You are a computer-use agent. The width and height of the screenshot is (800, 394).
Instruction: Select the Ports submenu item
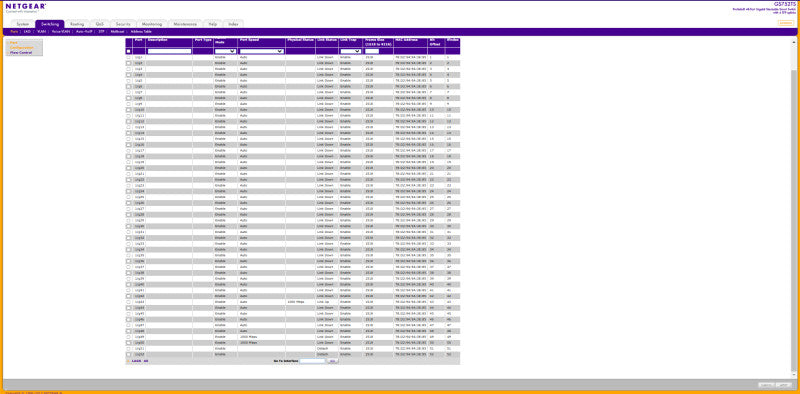[14, 32]
